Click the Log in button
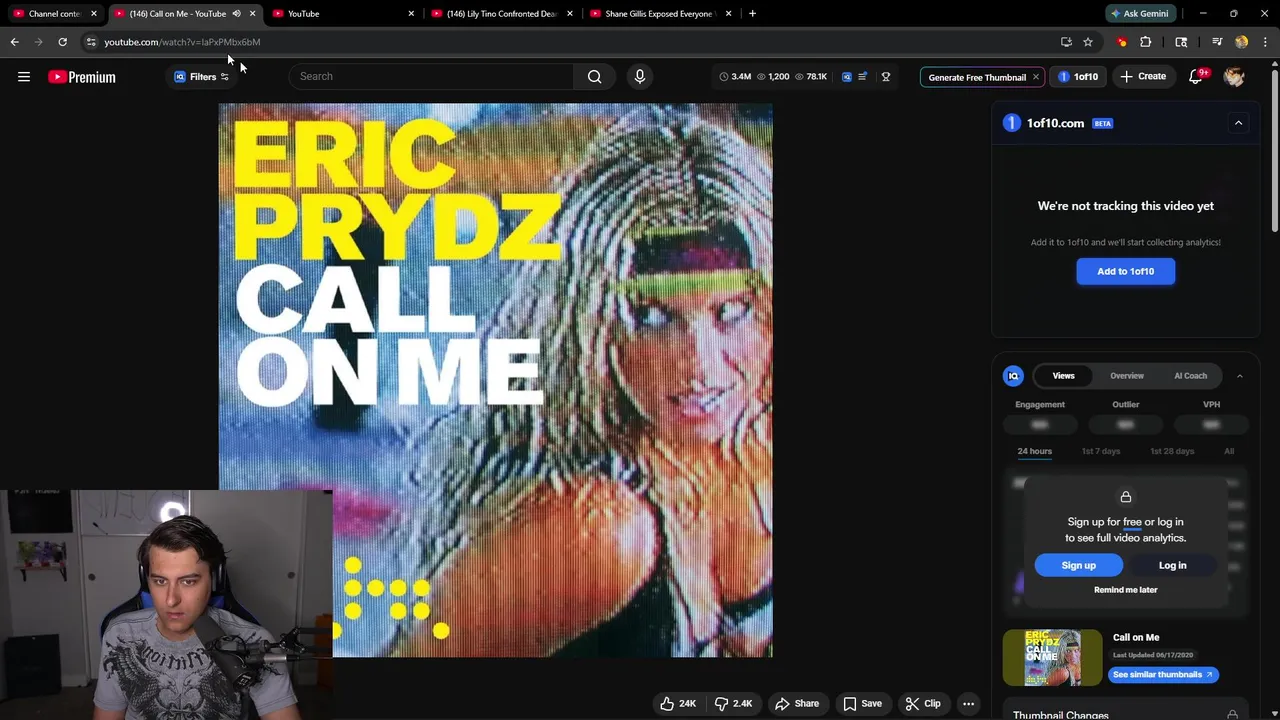The width and height of the screenshot is (1280, 720). pyautogui.click(x=1172, y=565)
